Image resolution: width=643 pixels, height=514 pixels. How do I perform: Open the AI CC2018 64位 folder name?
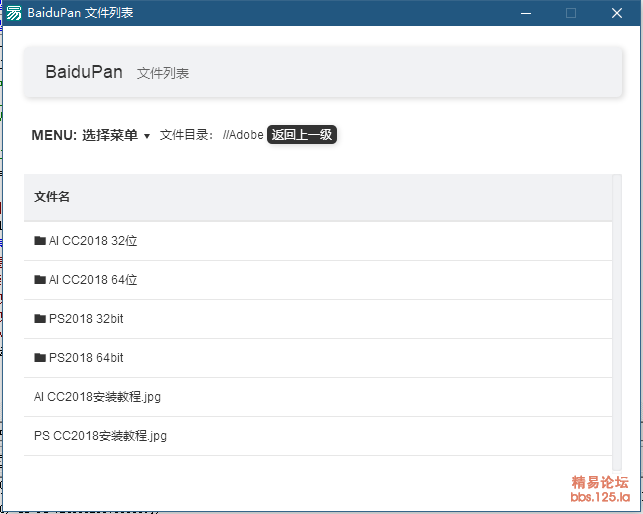click(93, 280)
